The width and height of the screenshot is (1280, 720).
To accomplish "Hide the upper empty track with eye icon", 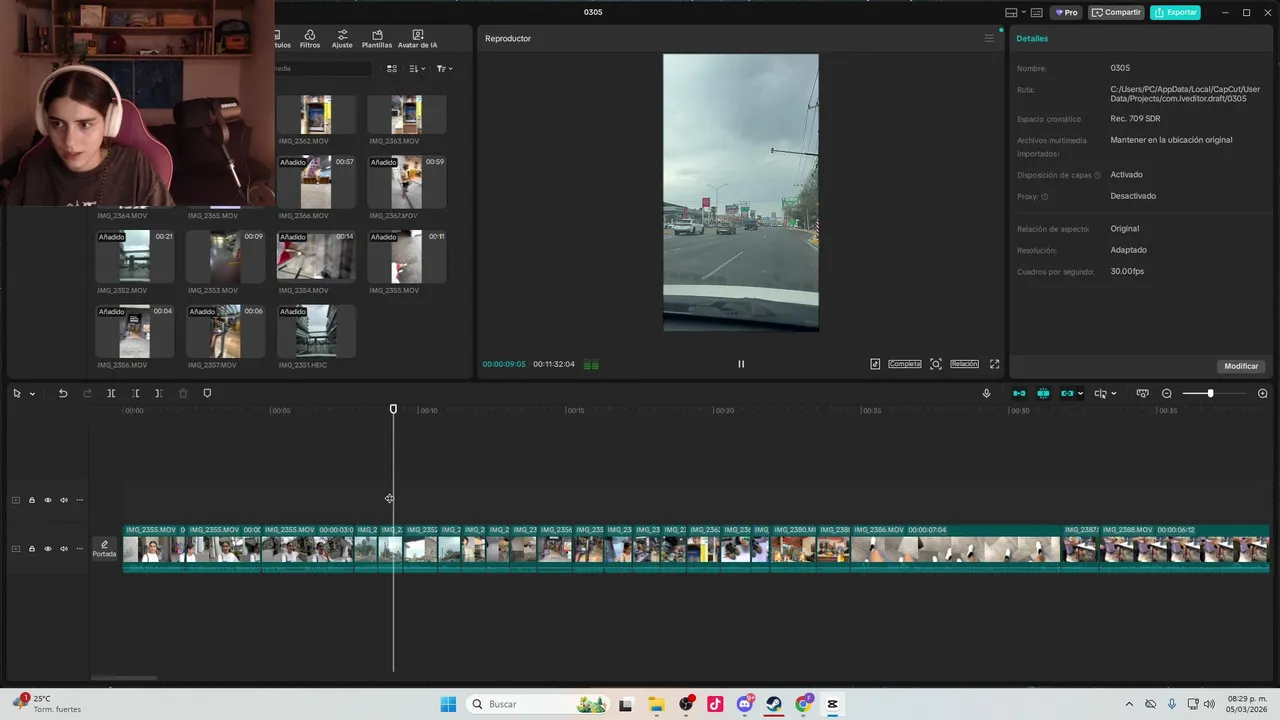I will coord(47,500).
